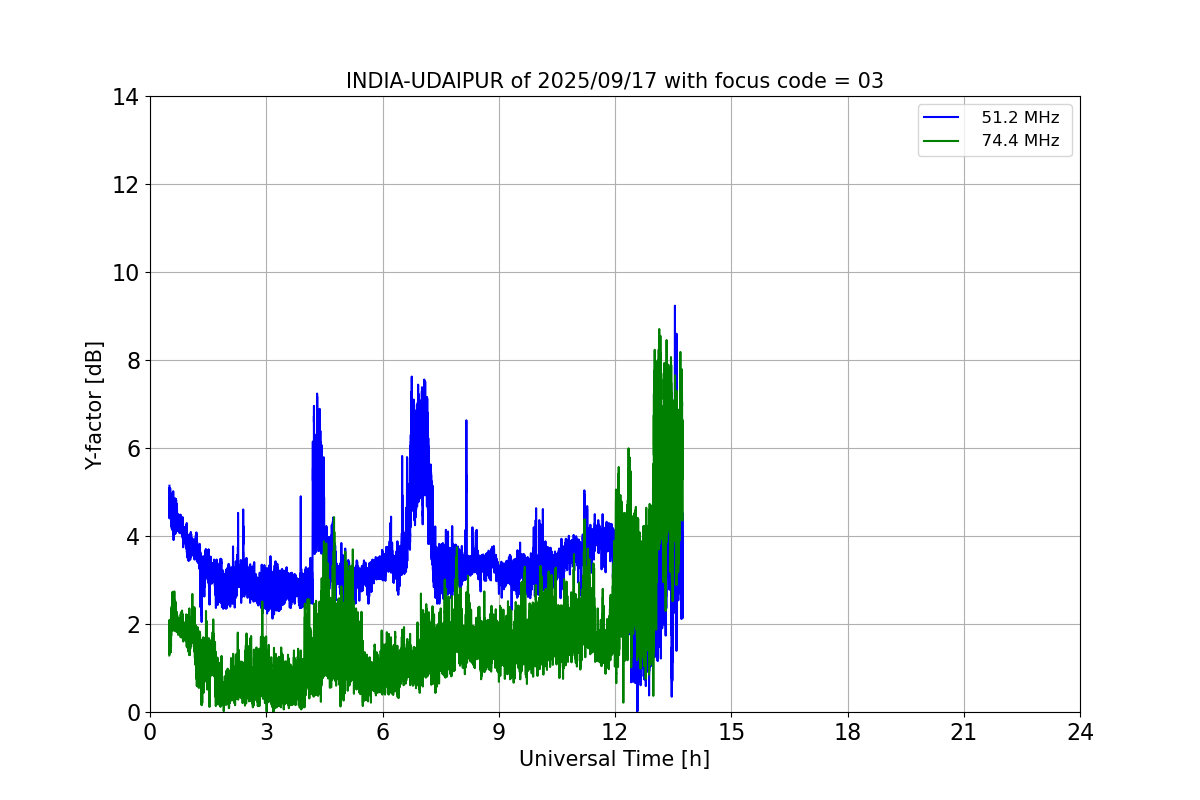Click x-axis tick label 9
This screenshot has width=1200, height=800.
(499, 732)
